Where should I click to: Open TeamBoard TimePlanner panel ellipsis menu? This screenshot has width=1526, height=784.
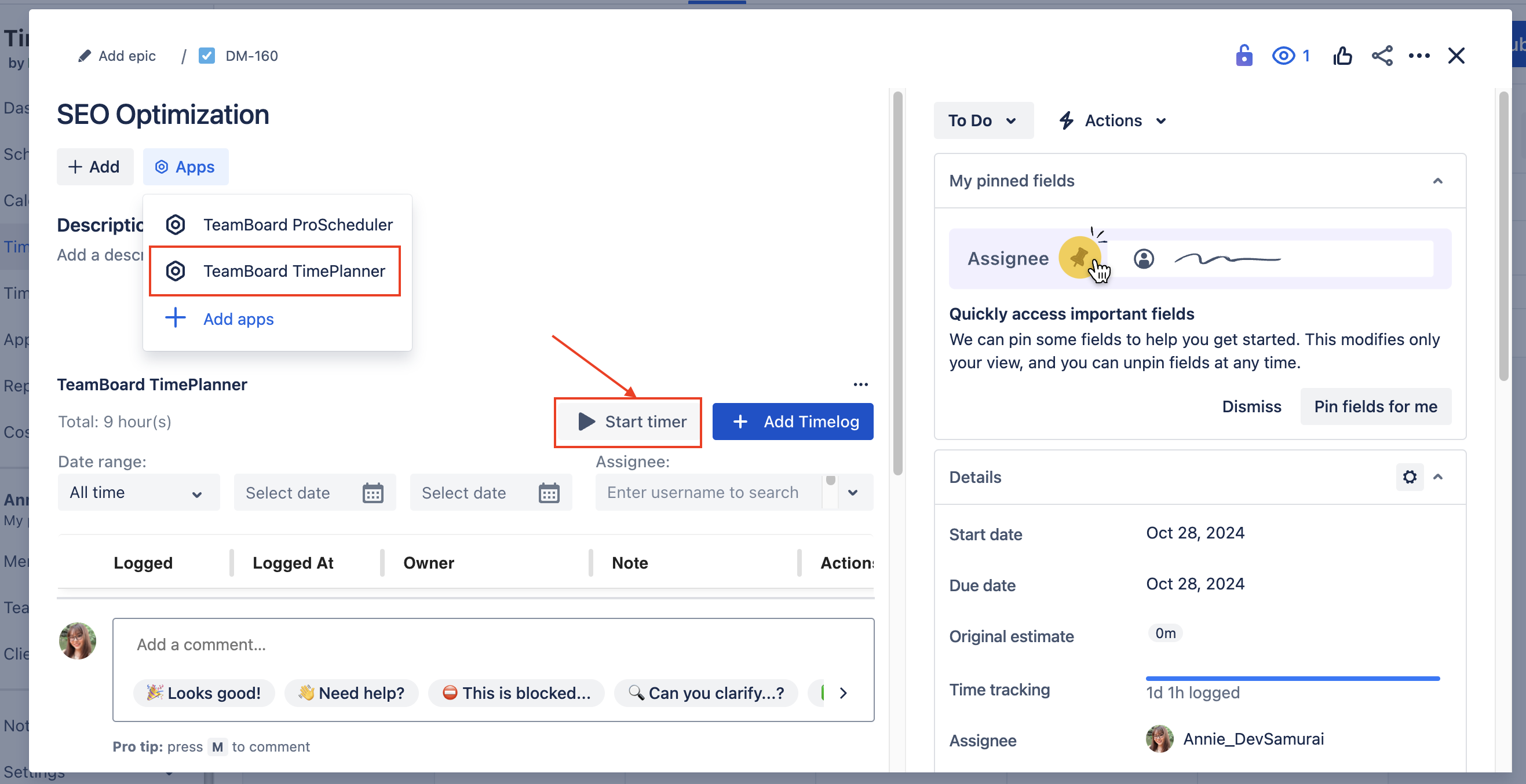tap(861, 384)
